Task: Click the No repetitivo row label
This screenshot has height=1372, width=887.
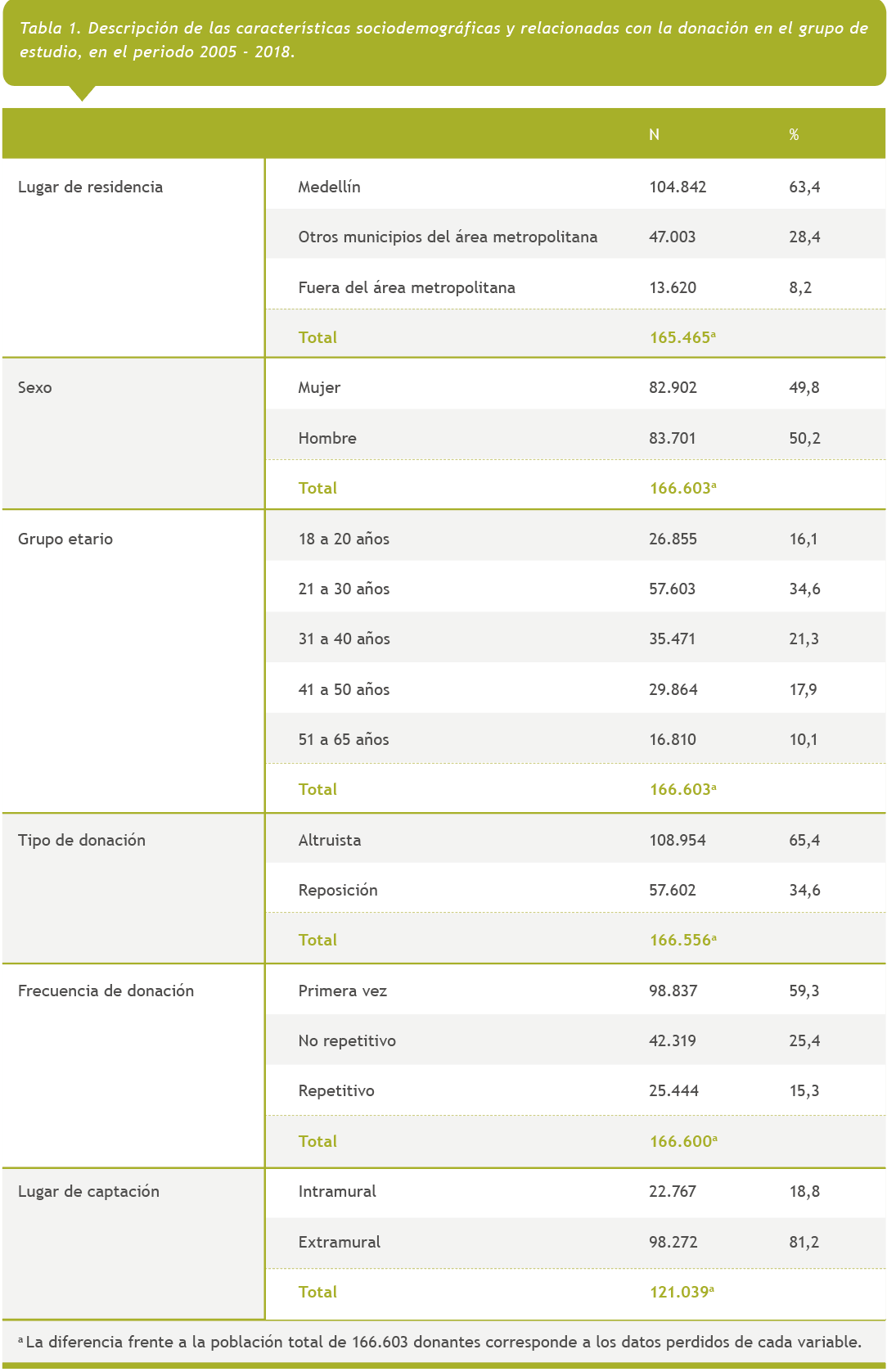Action: point(347,1040)
